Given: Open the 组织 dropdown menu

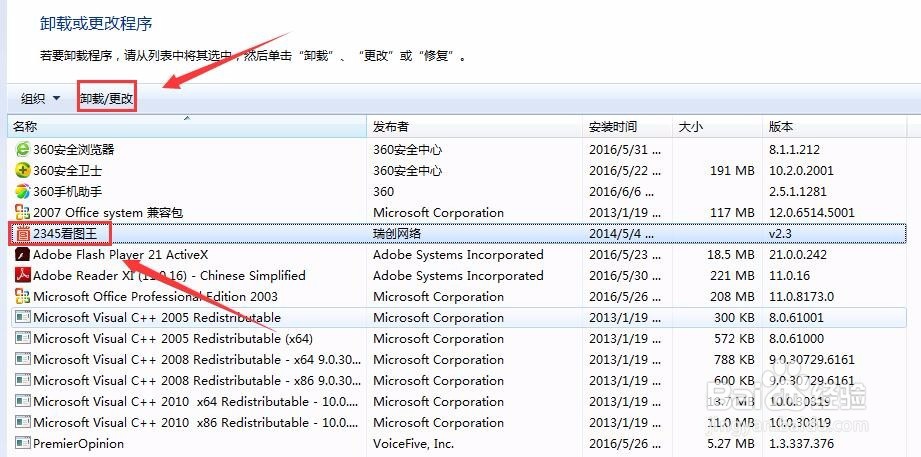Looking at the screenshot, I should [41, 99].
